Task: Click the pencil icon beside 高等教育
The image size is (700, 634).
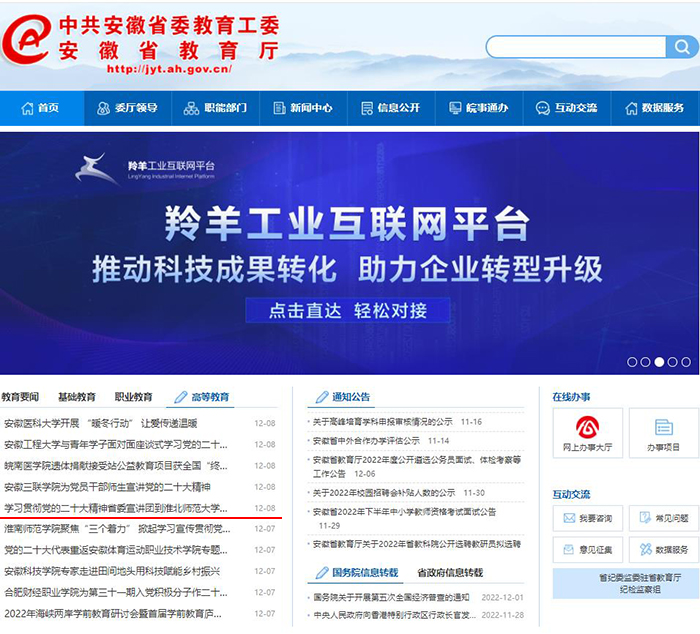Action: point(181,397)
